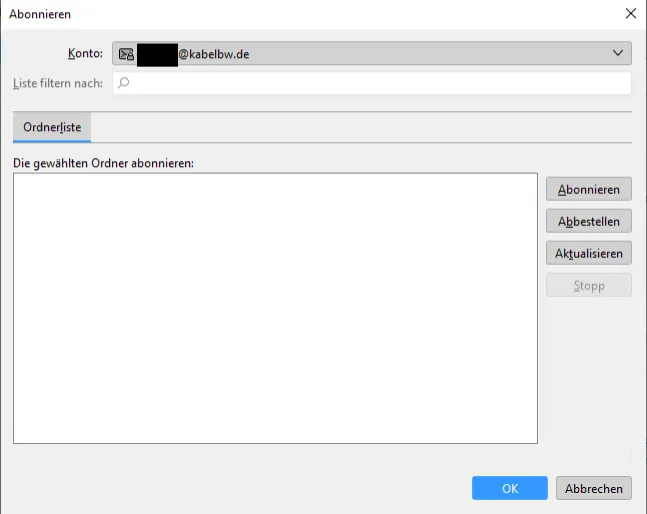The width and height of the screenshot is (647, 514).
Task: Click Aktualisieren to refresh the folder list
Action: (x=589, y=253)
